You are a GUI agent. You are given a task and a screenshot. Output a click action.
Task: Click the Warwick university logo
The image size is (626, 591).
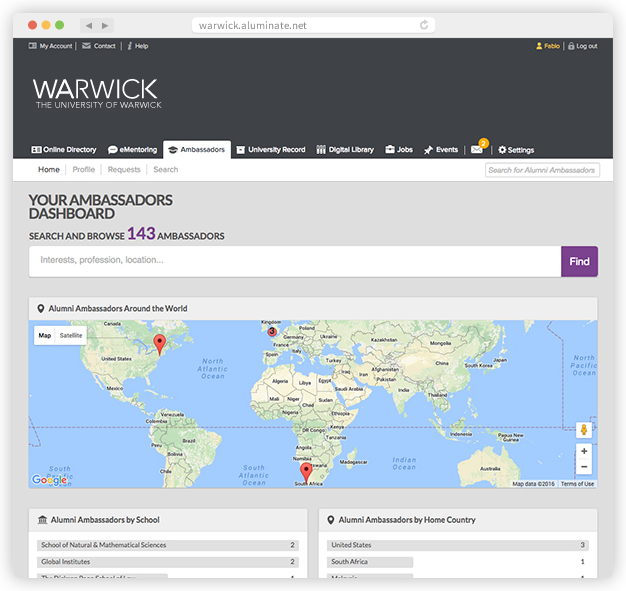(97, 93)
